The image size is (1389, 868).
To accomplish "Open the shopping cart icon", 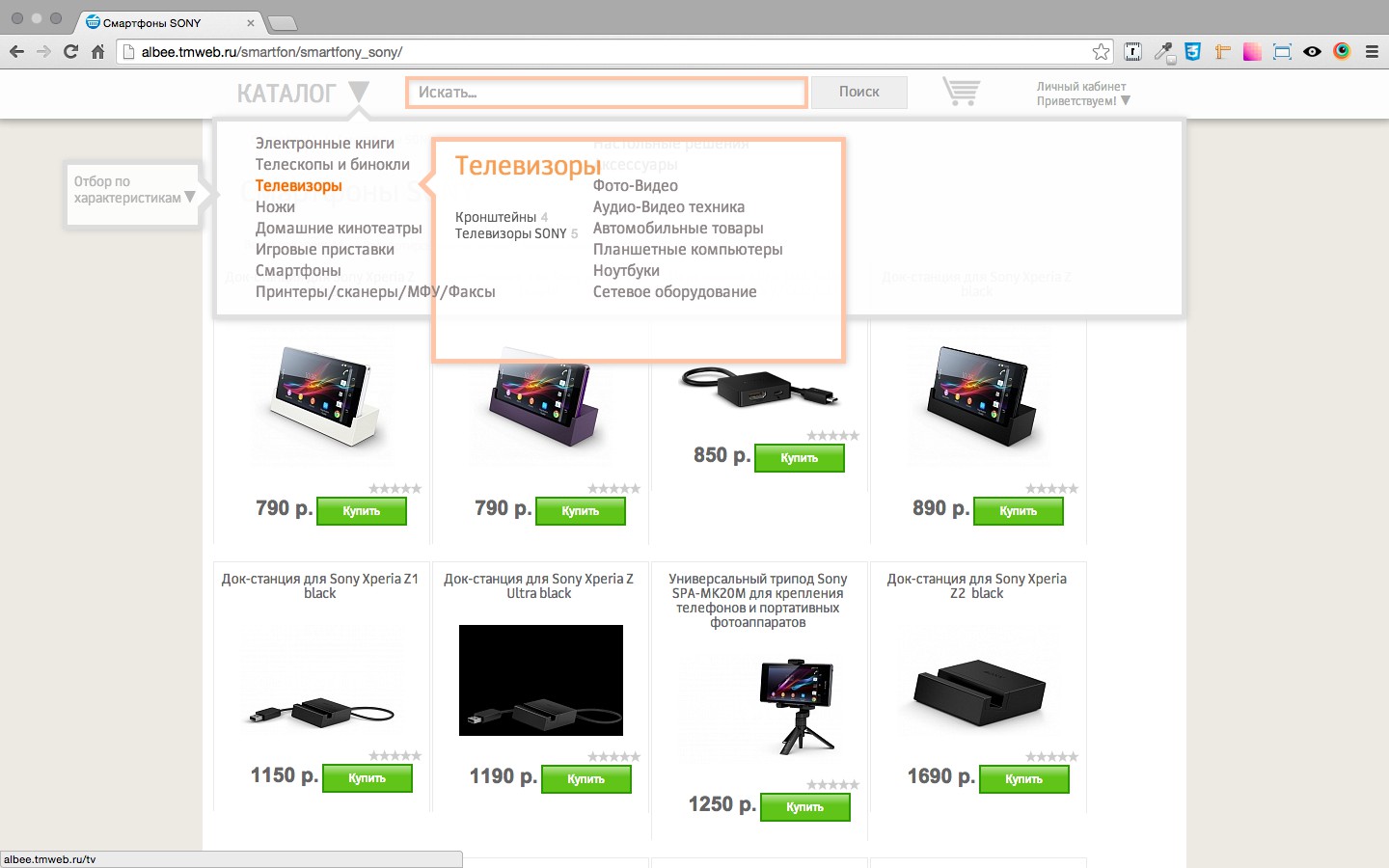I will [961, 92].
